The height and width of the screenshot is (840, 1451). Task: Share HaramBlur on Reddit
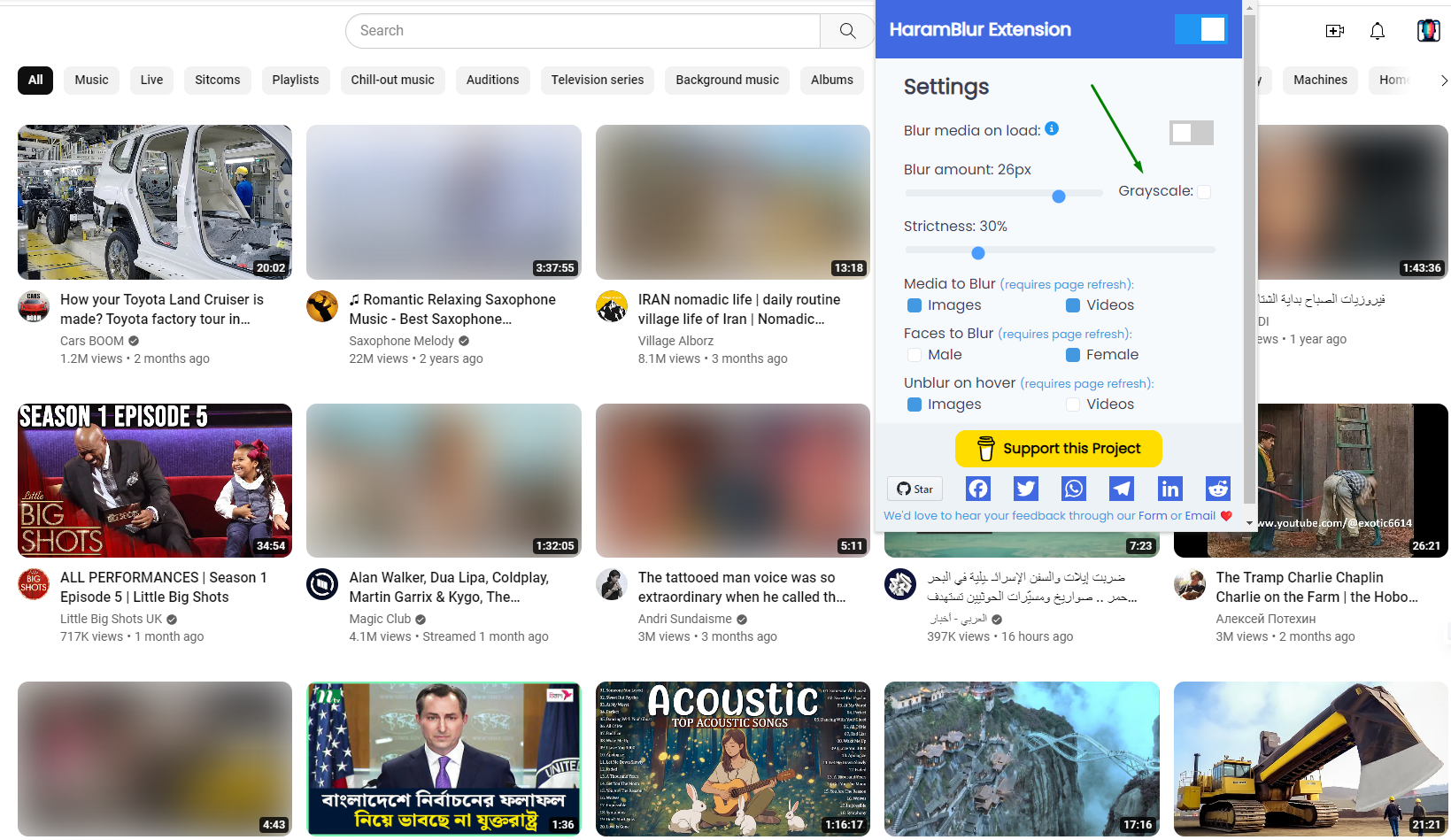(x=1218, y=489)
